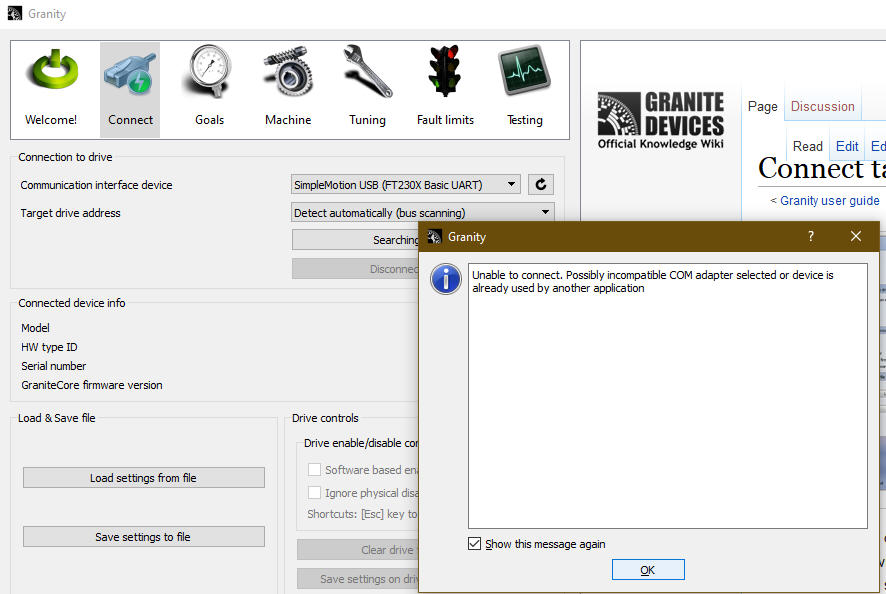Click the Searching button
This screenshot has width=886, height=594.
point(355,240)
